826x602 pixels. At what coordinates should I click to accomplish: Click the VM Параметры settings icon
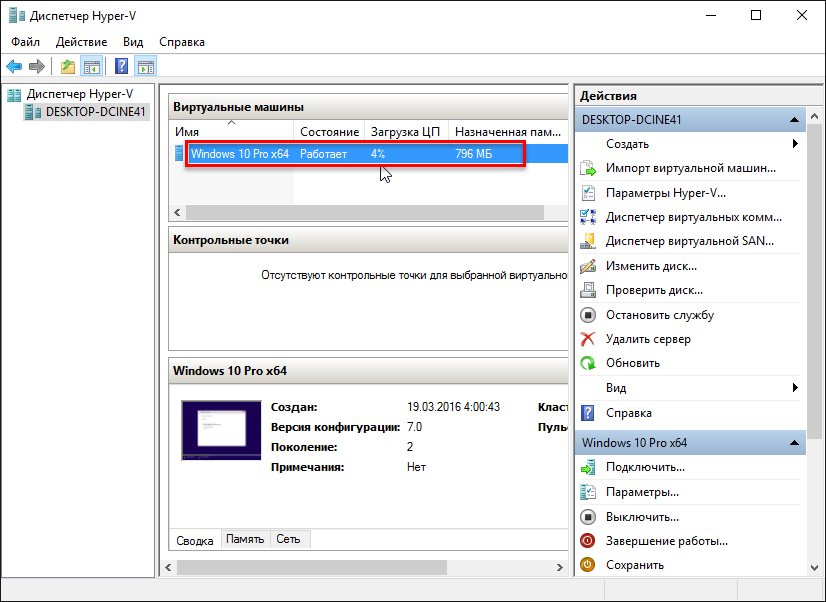(x=588, y=492)
